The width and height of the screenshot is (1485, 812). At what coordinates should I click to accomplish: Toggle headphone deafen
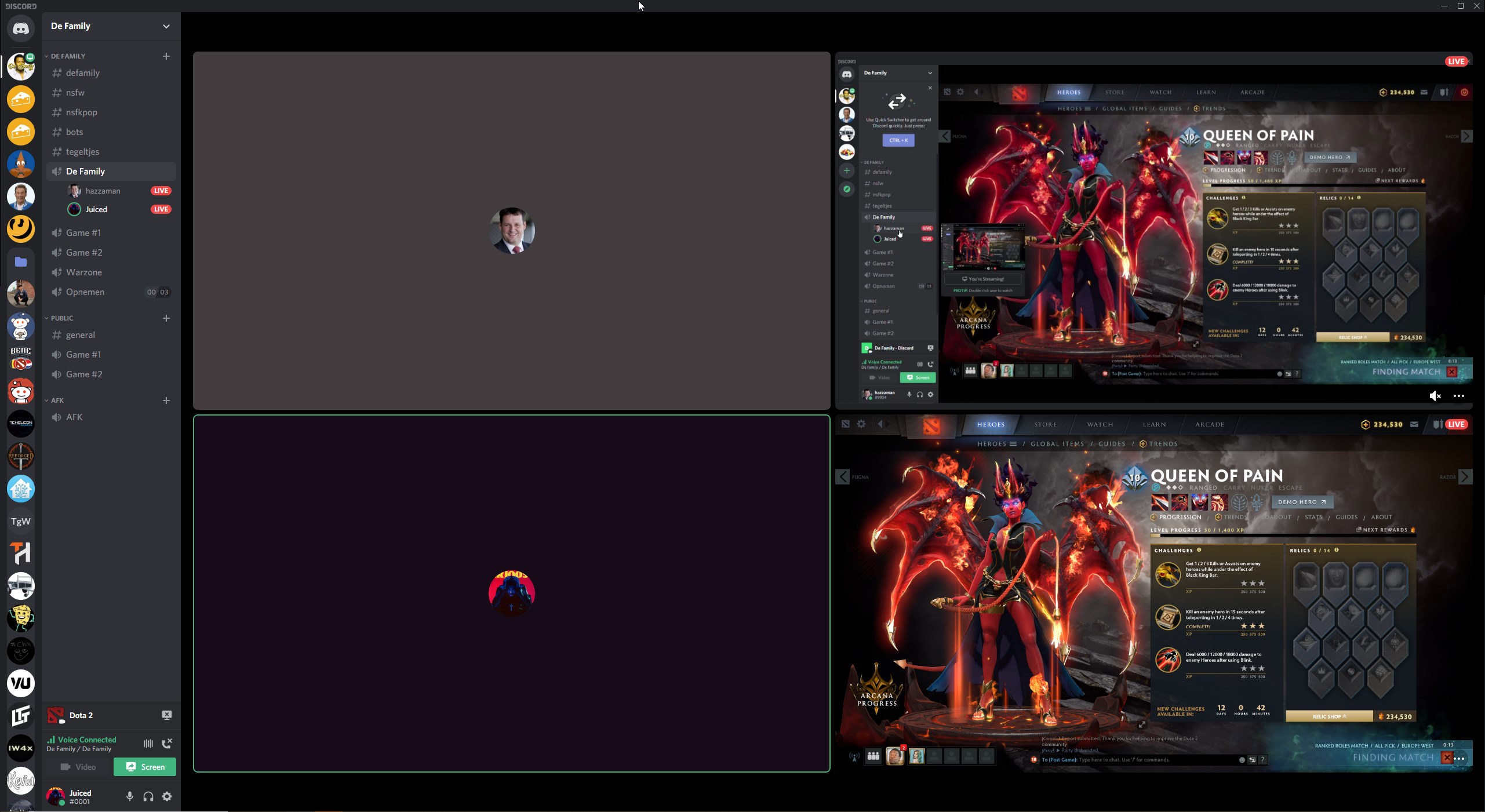click(148, 796)
